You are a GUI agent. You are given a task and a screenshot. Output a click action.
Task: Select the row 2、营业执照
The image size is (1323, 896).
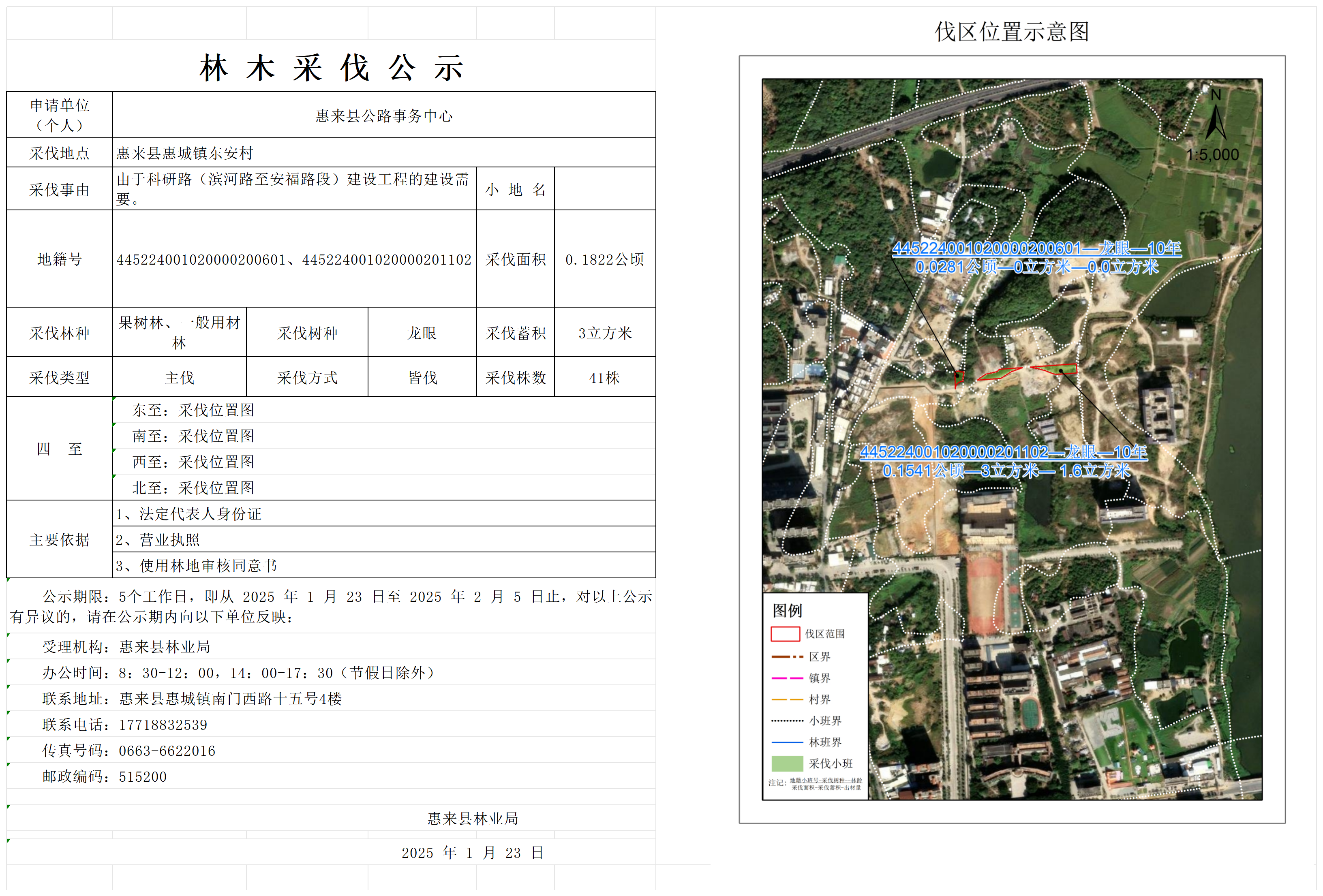(384, 539)
